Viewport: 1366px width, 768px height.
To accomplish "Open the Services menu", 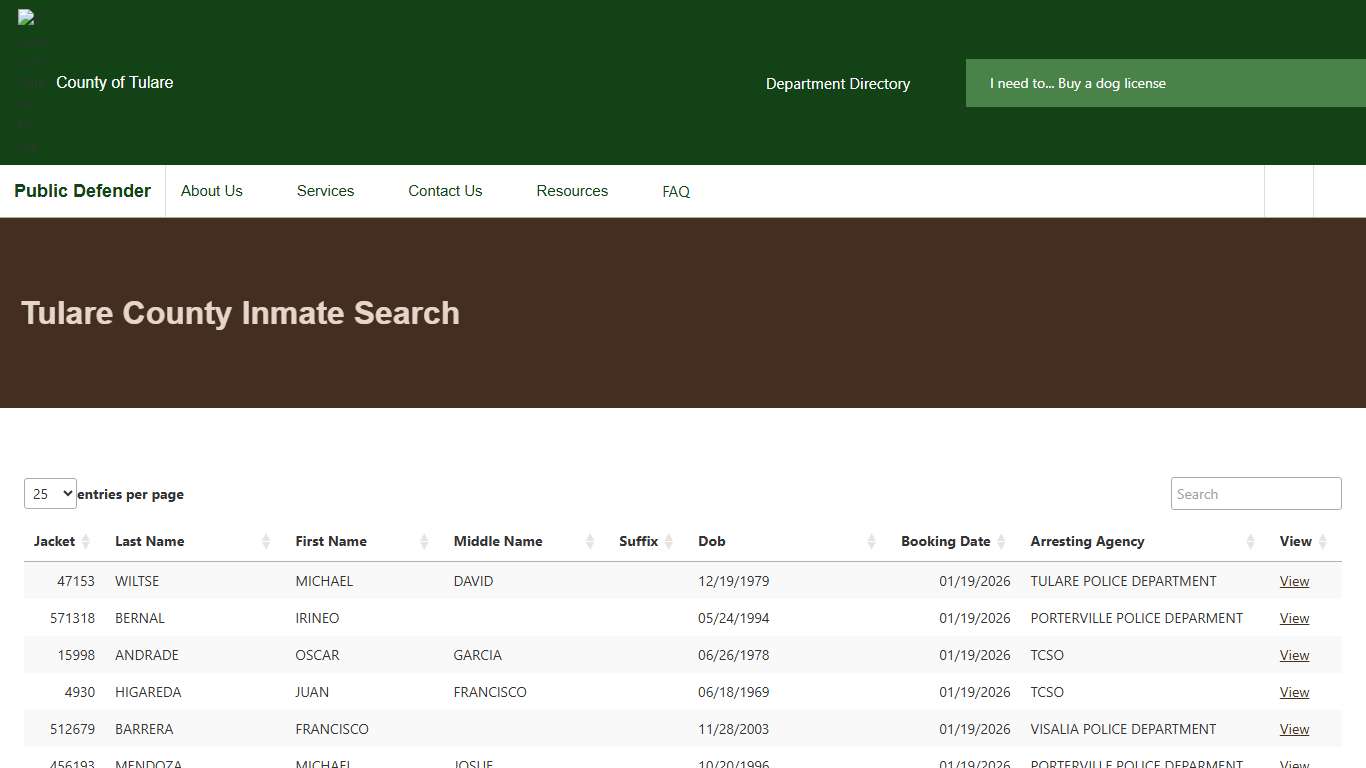I will (325, 191).
